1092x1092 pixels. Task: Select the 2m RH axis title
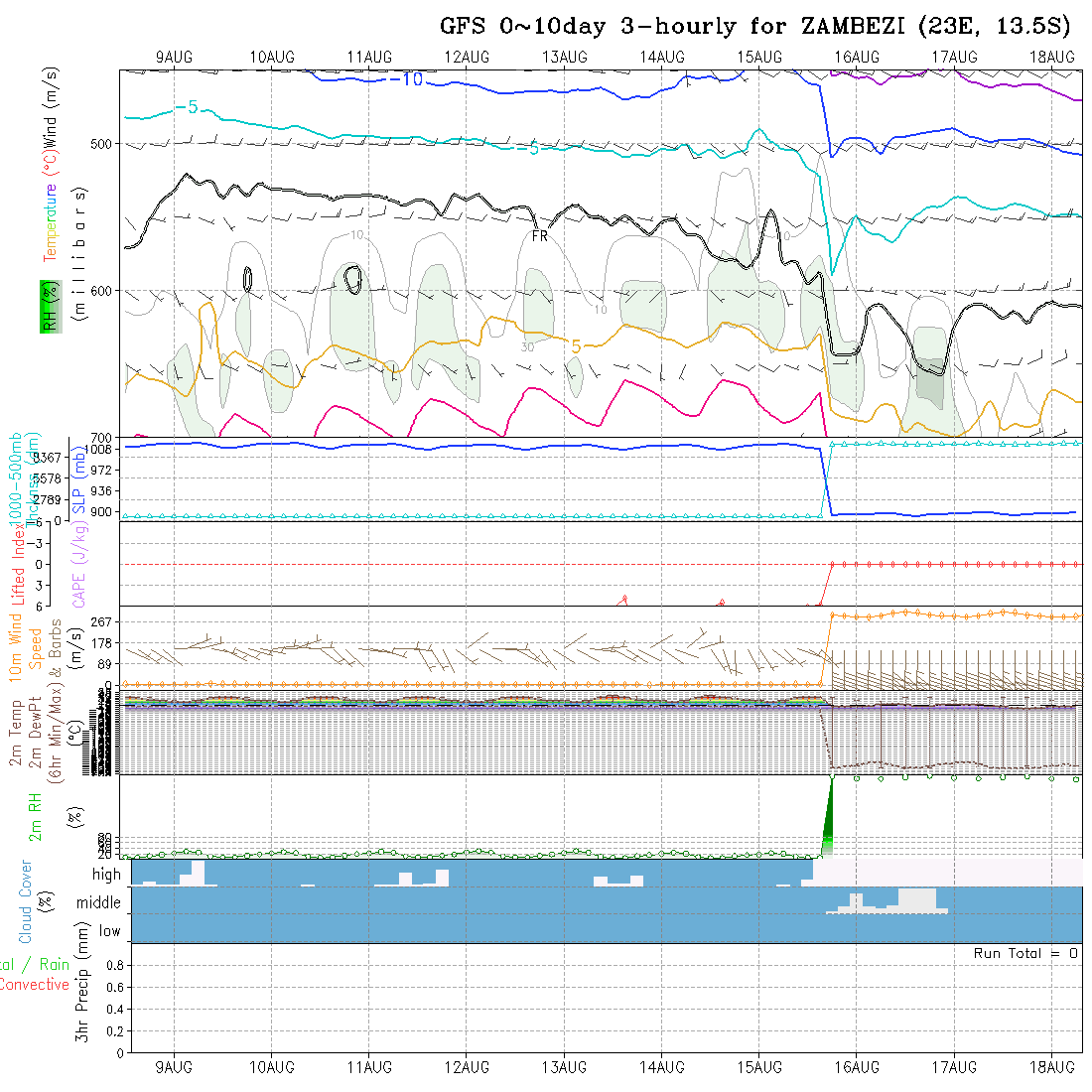pyautogui.click(x=35, y=817)
